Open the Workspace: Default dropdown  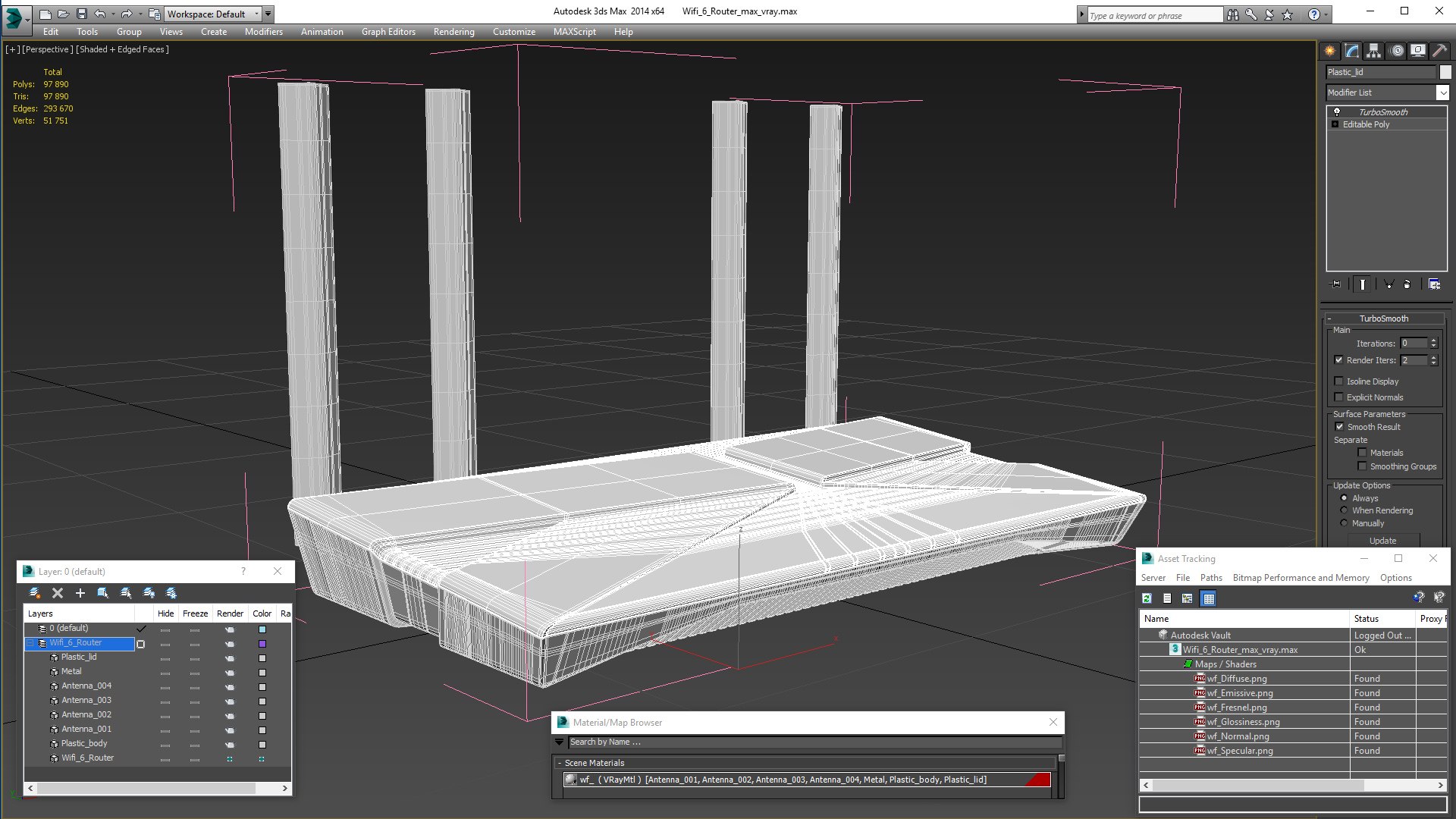212,14
